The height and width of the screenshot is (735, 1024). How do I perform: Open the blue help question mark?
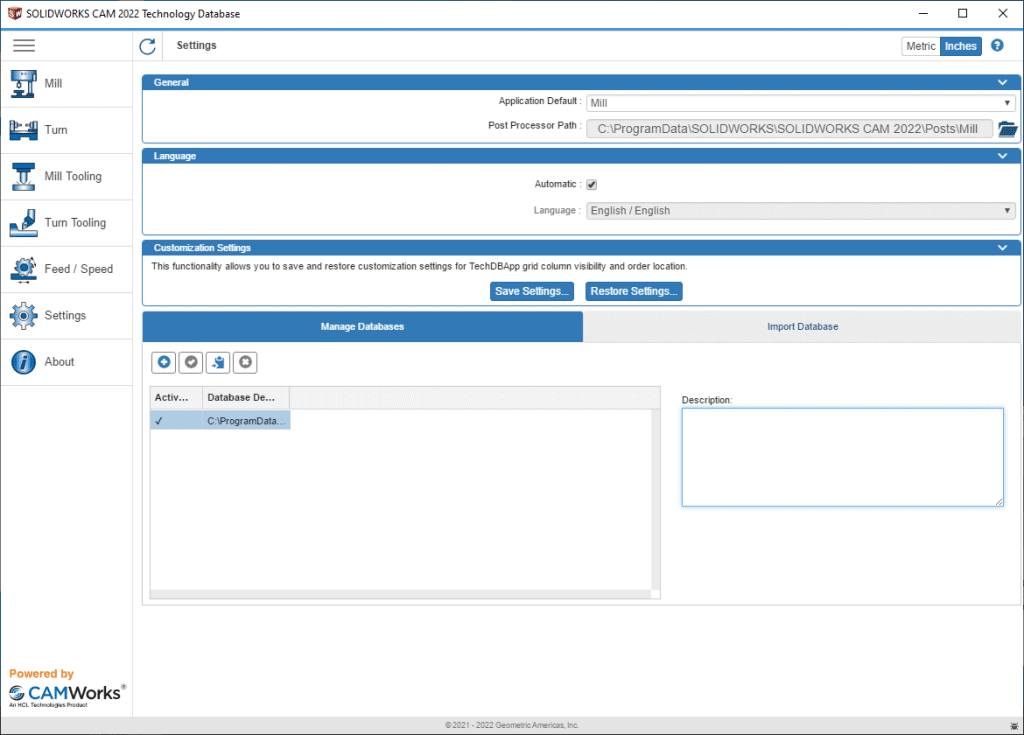(x=997, y=45)
